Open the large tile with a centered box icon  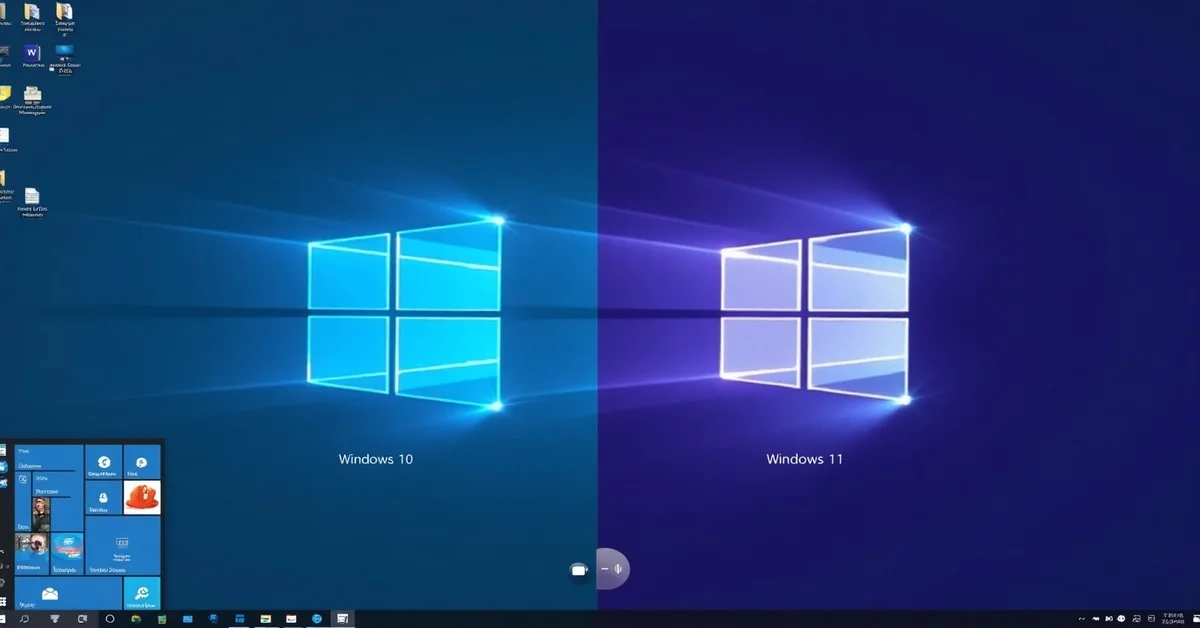[x=122, y=545]
